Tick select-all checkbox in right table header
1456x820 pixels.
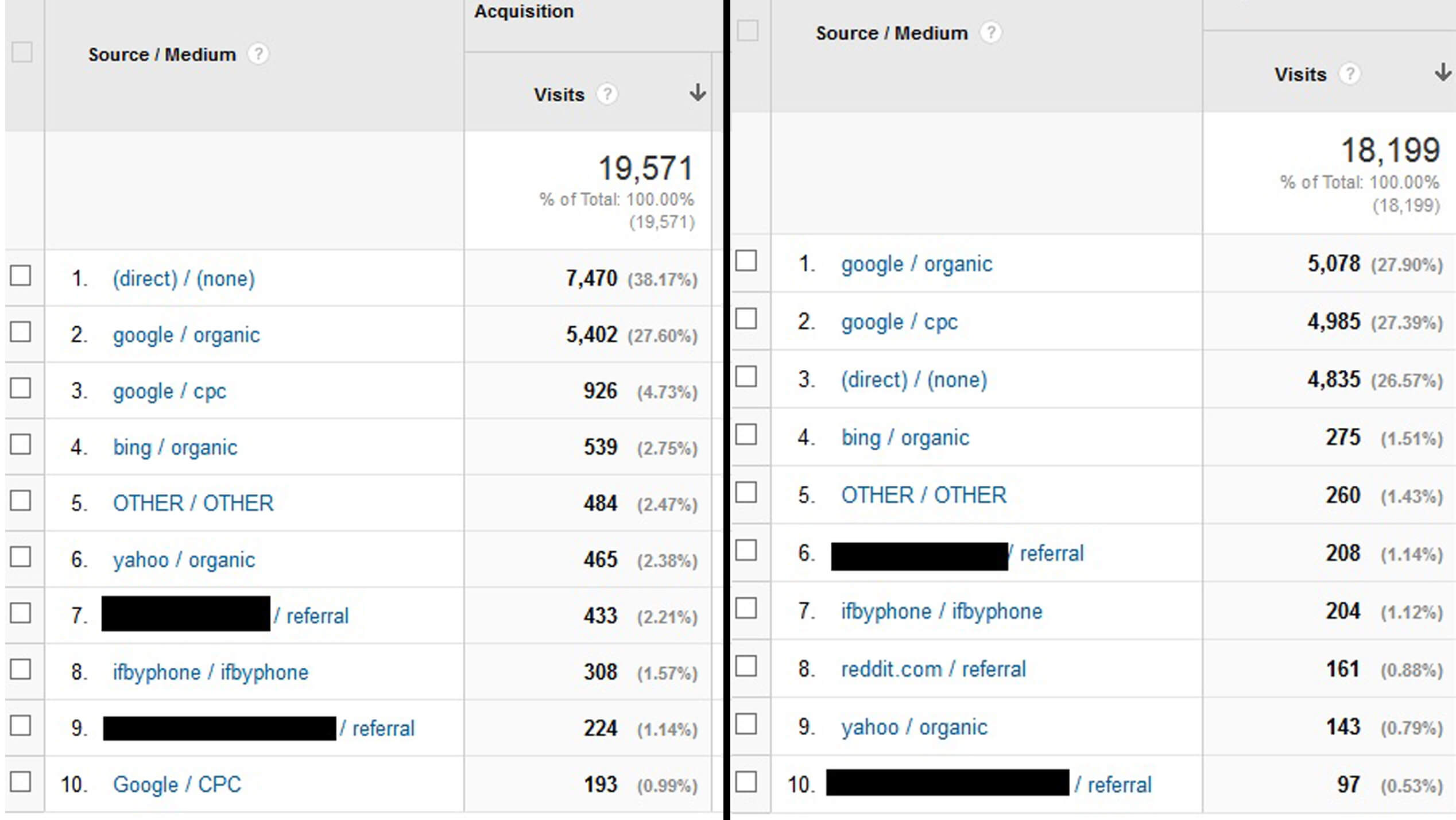pos(748,30)
